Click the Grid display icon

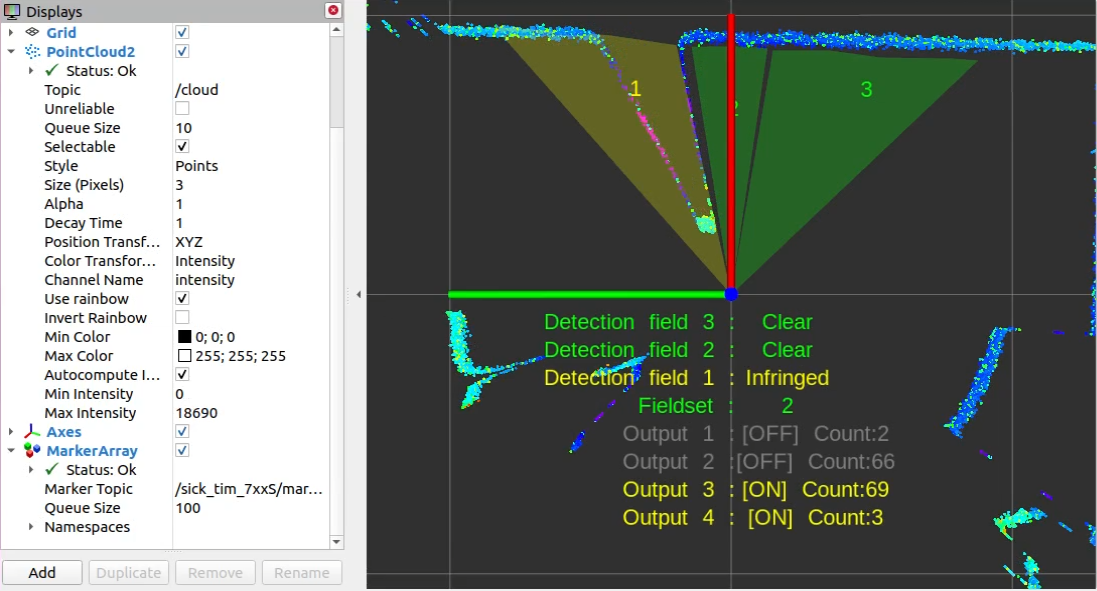pos(34,32)
